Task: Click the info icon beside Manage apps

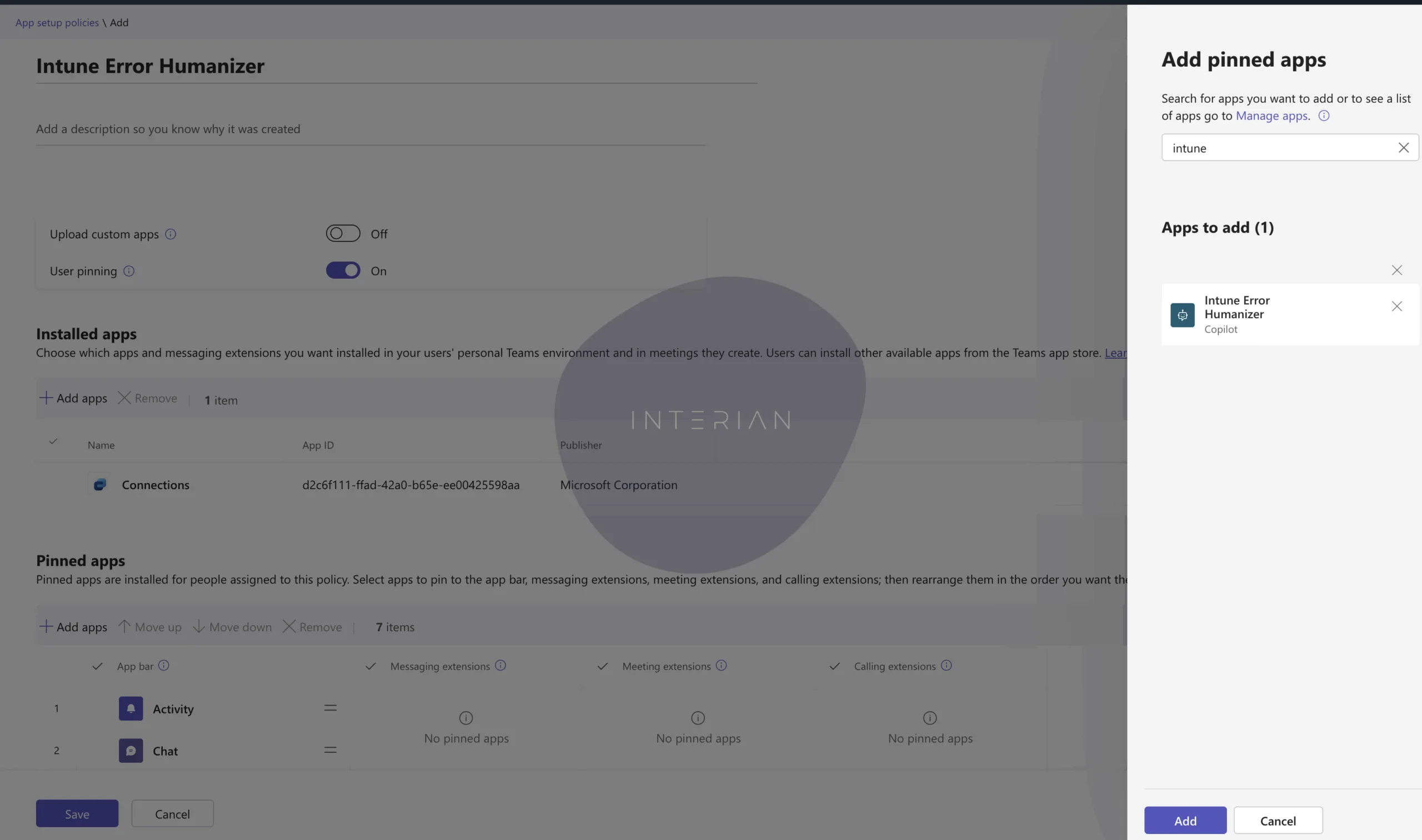Action: pyautogui.click(x=1324, y=115)
